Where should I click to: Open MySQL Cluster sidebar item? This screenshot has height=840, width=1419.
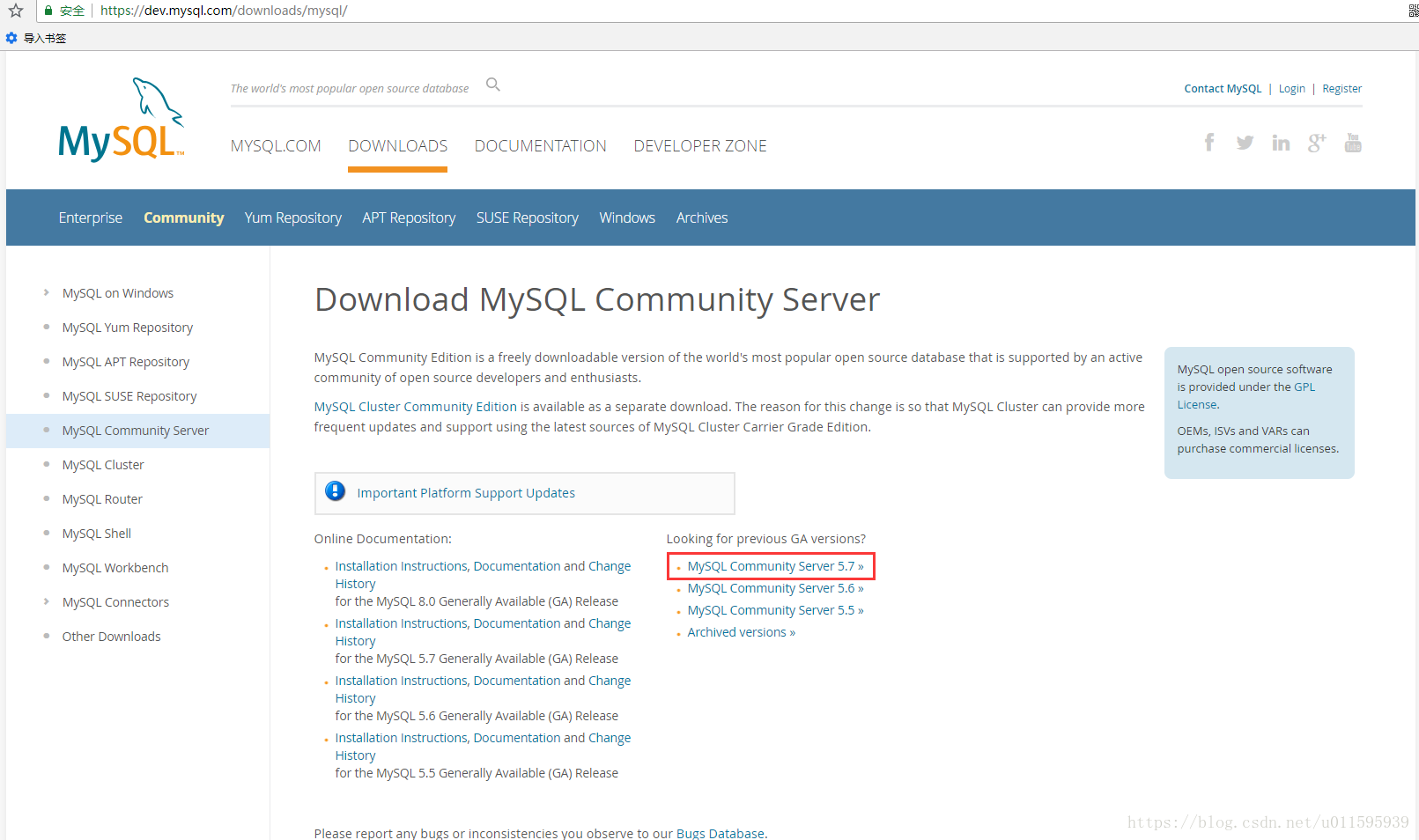click(x=103, y=465)
